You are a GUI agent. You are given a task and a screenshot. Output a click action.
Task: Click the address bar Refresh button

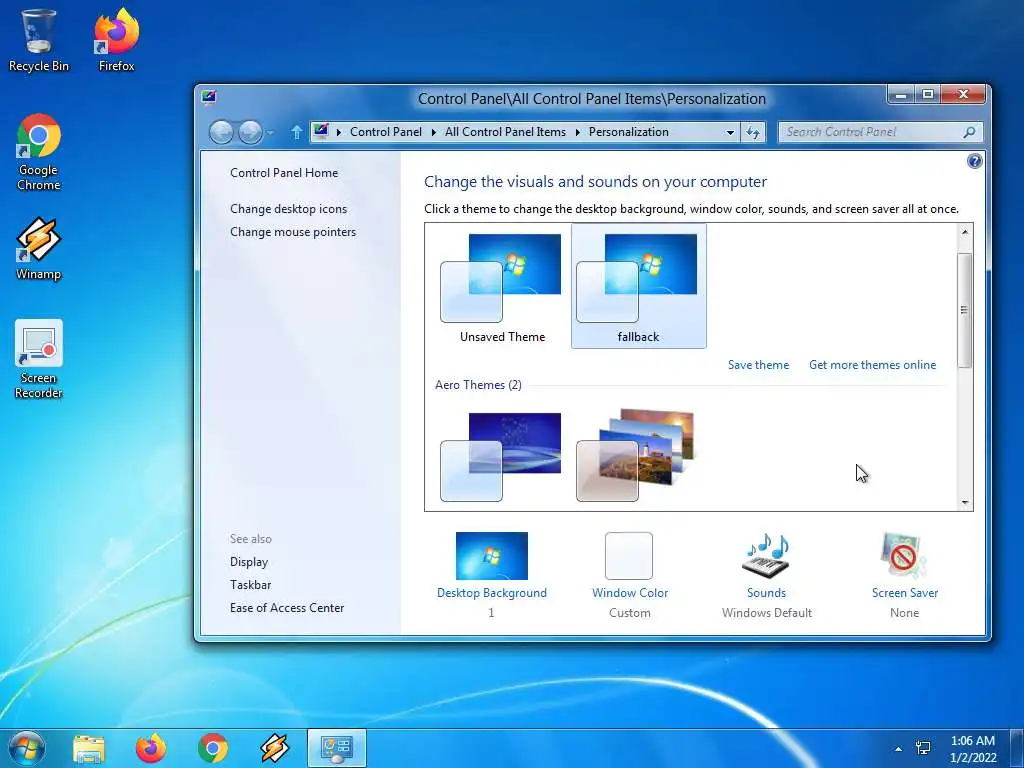[x=753, y=133]
